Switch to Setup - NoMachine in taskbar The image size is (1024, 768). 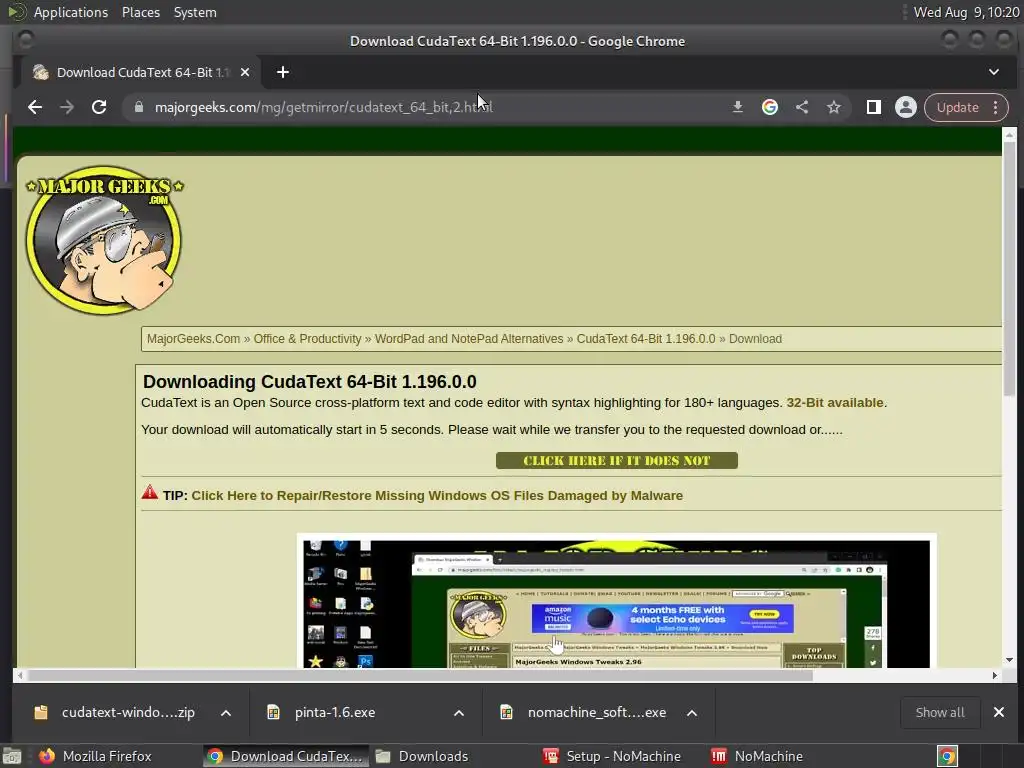[x=613, y=756]
